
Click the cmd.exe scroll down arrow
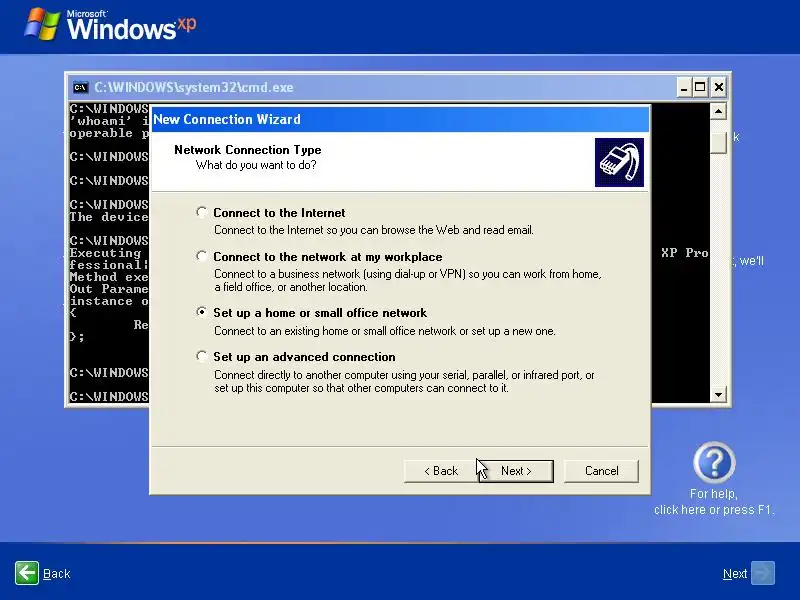[x=718, y=394]
